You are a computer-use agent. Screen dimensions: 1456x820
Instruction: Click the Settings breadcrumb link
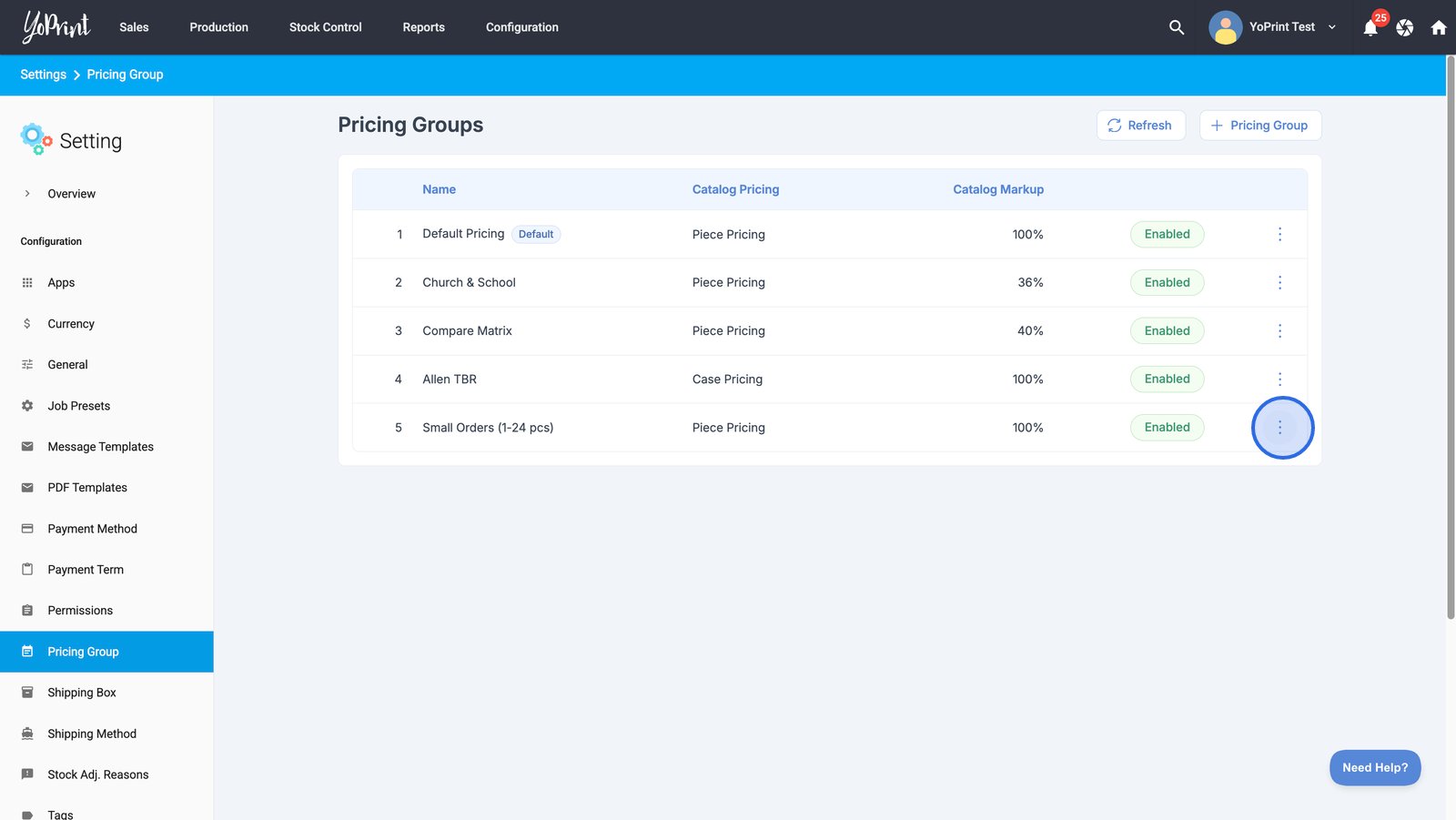[43, 75]
